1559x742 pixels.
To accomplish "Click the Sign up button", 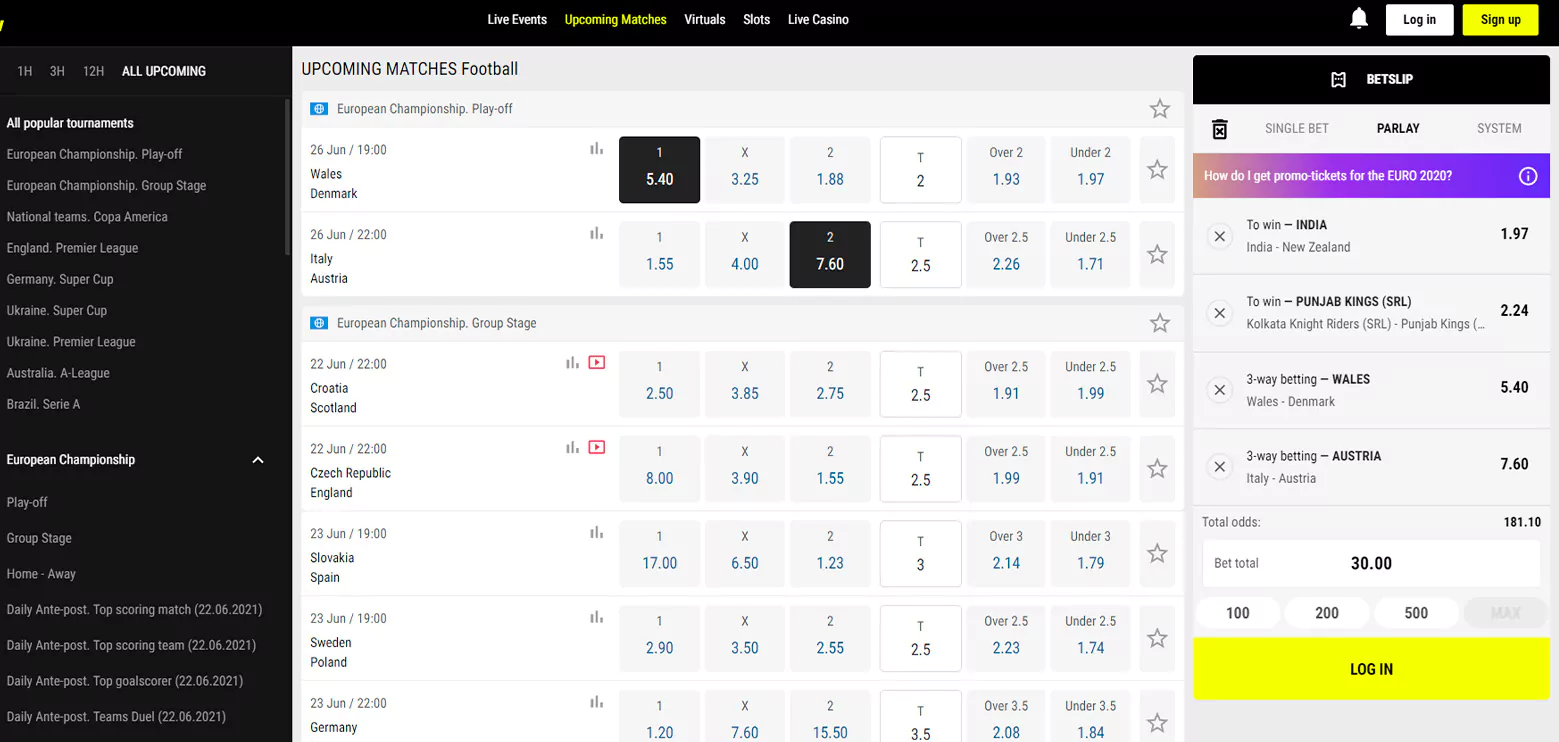I will 1500,20.
